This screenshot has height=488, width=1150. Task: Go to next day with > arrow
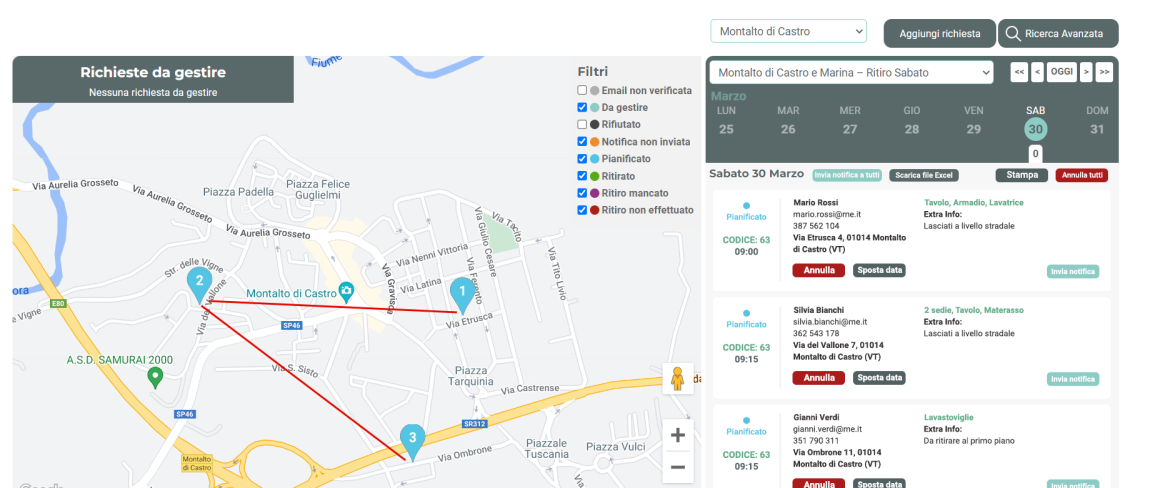click(1085, 72)
